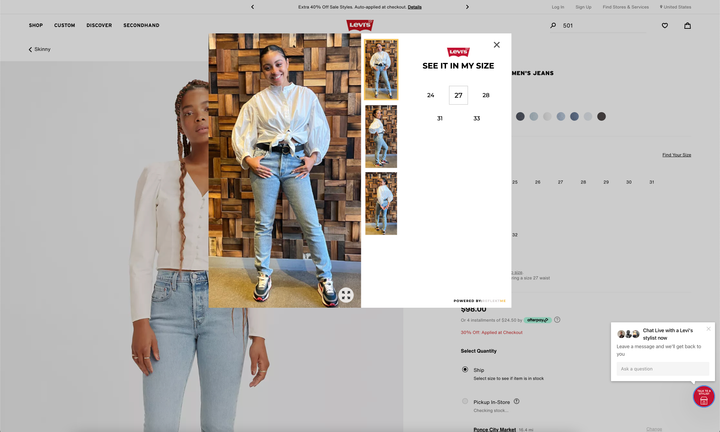
Task: Open Afterpay info icon
Action: 557,320
